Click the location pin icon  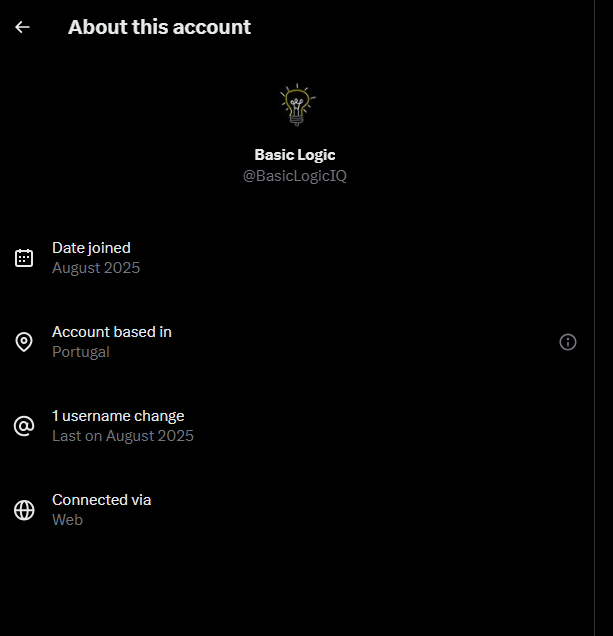coord(24,342)
